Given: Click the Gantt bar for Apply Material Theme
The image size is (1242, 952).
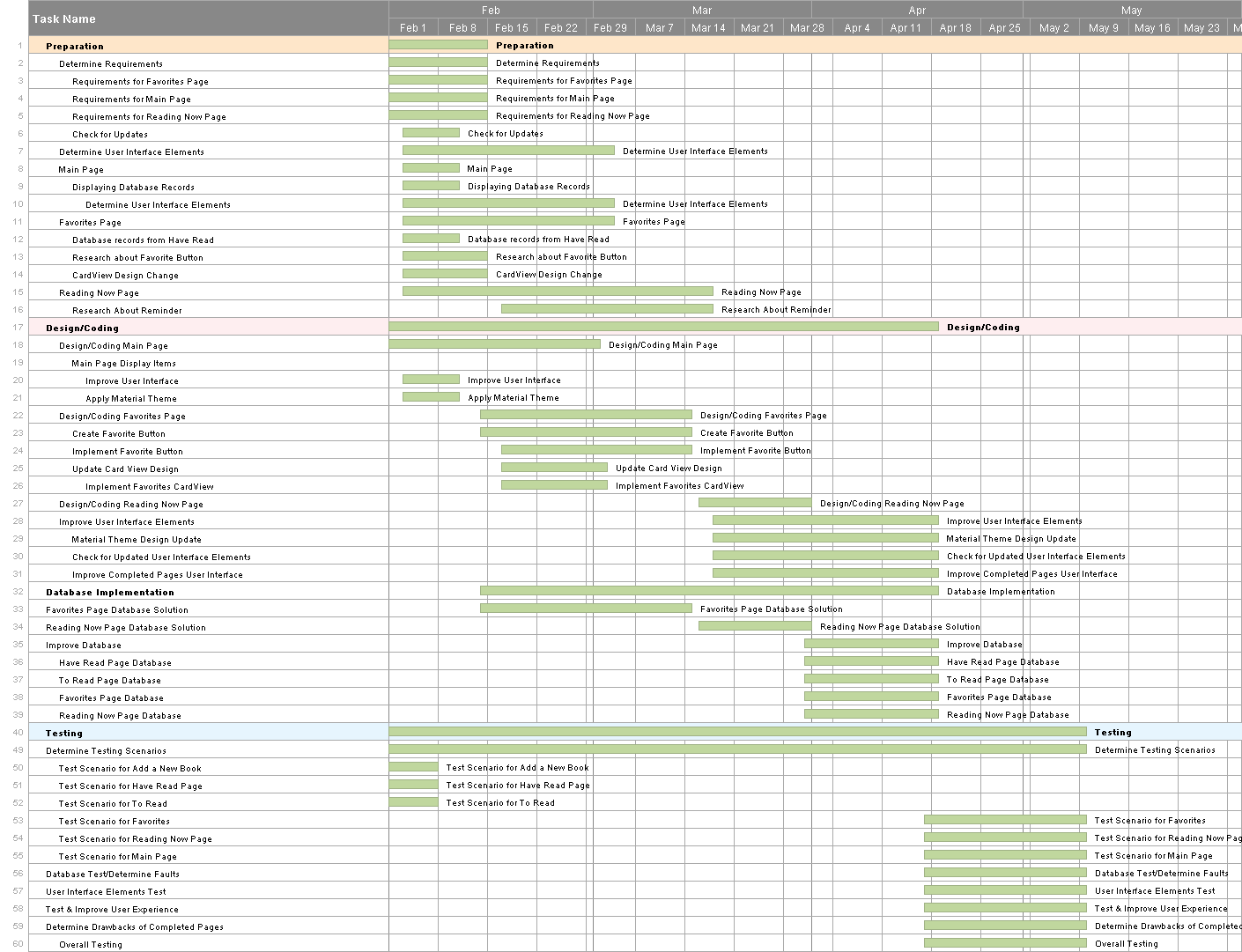Looking at the screenshot, I should pos(431,397).
